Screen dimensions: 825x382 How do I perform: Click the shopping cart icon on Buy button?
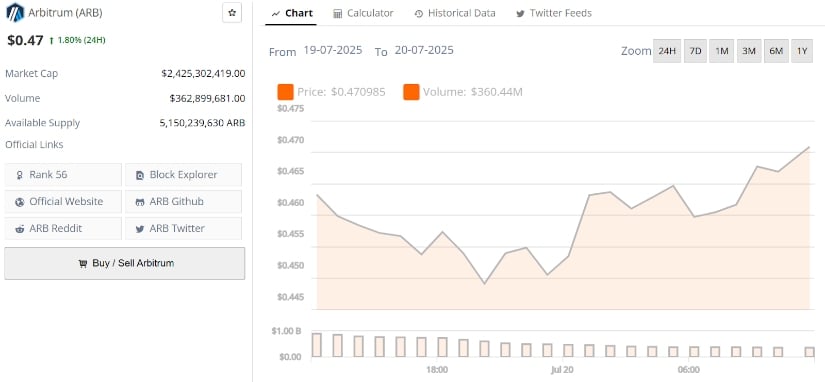point(83,264)
